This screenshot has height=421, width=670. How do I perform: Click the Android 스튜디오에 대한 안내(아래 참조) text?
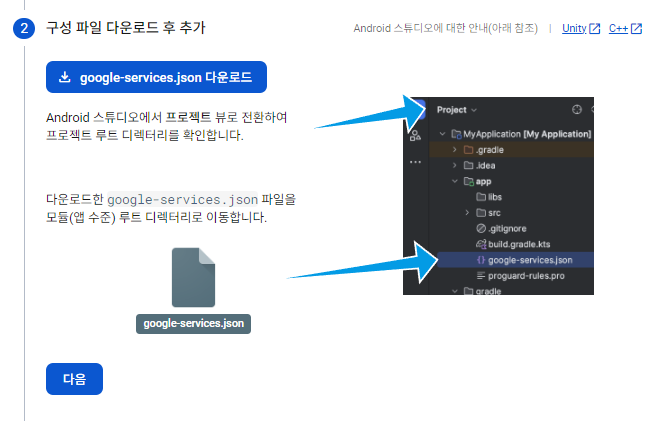click(445, 29)
